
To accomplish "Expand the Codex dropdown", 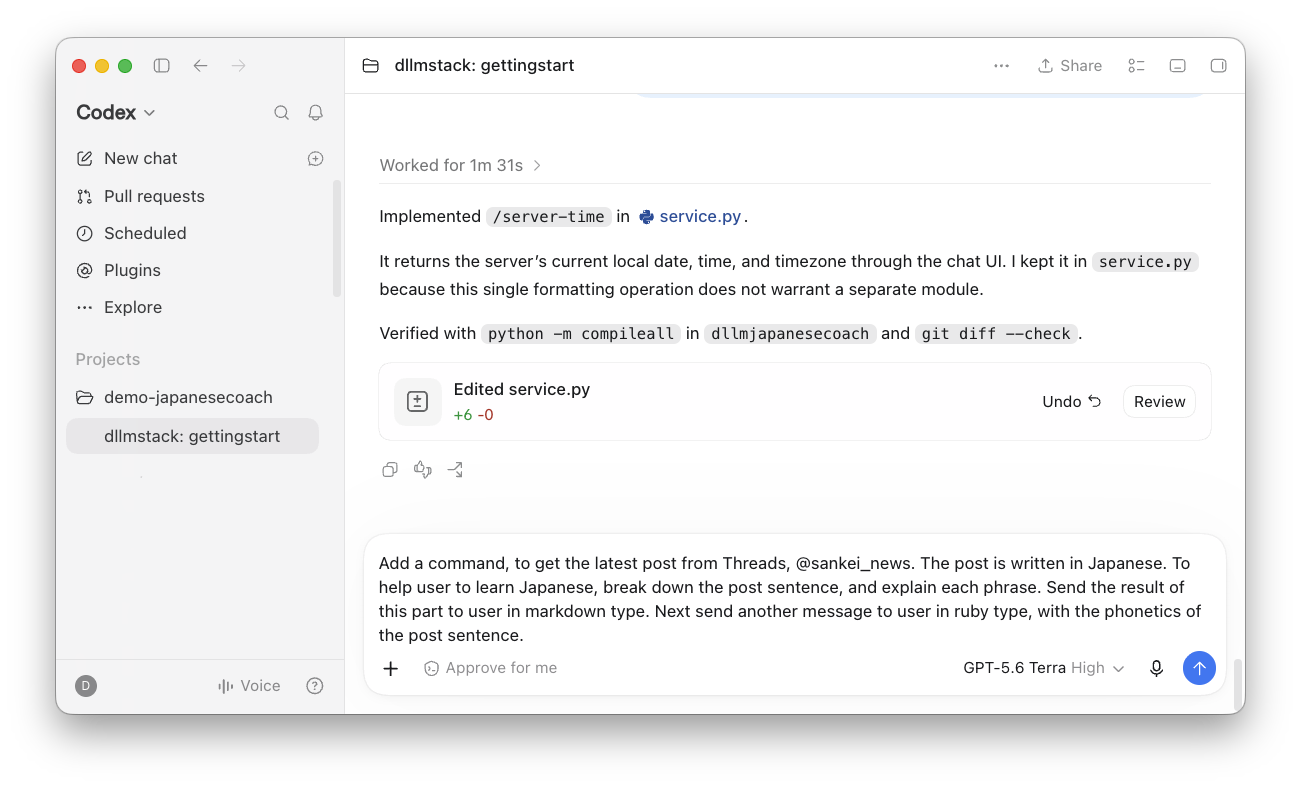I will click(x=116, y=113).
